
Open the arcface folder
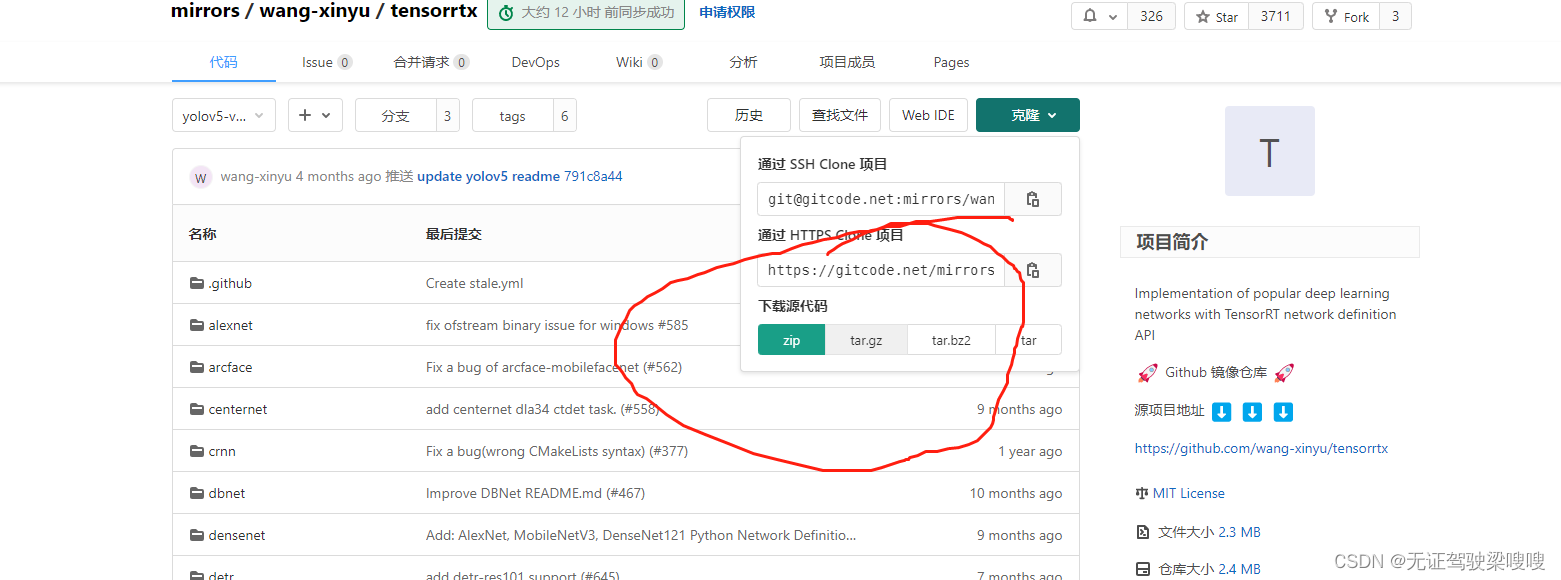pyautogui.click(x=230, y=367)
